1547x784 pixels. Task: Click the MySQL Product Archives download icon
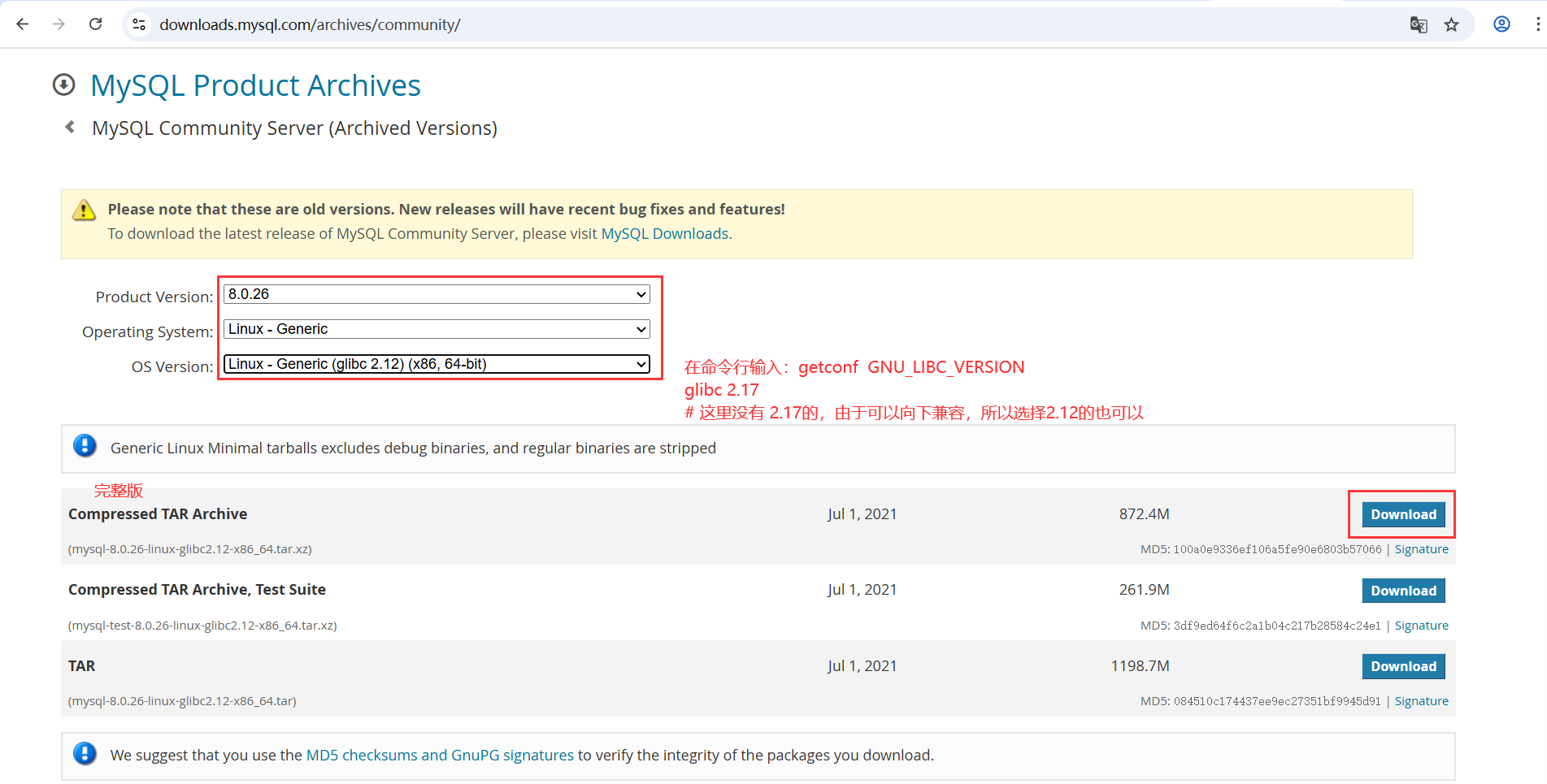(64, 84)
